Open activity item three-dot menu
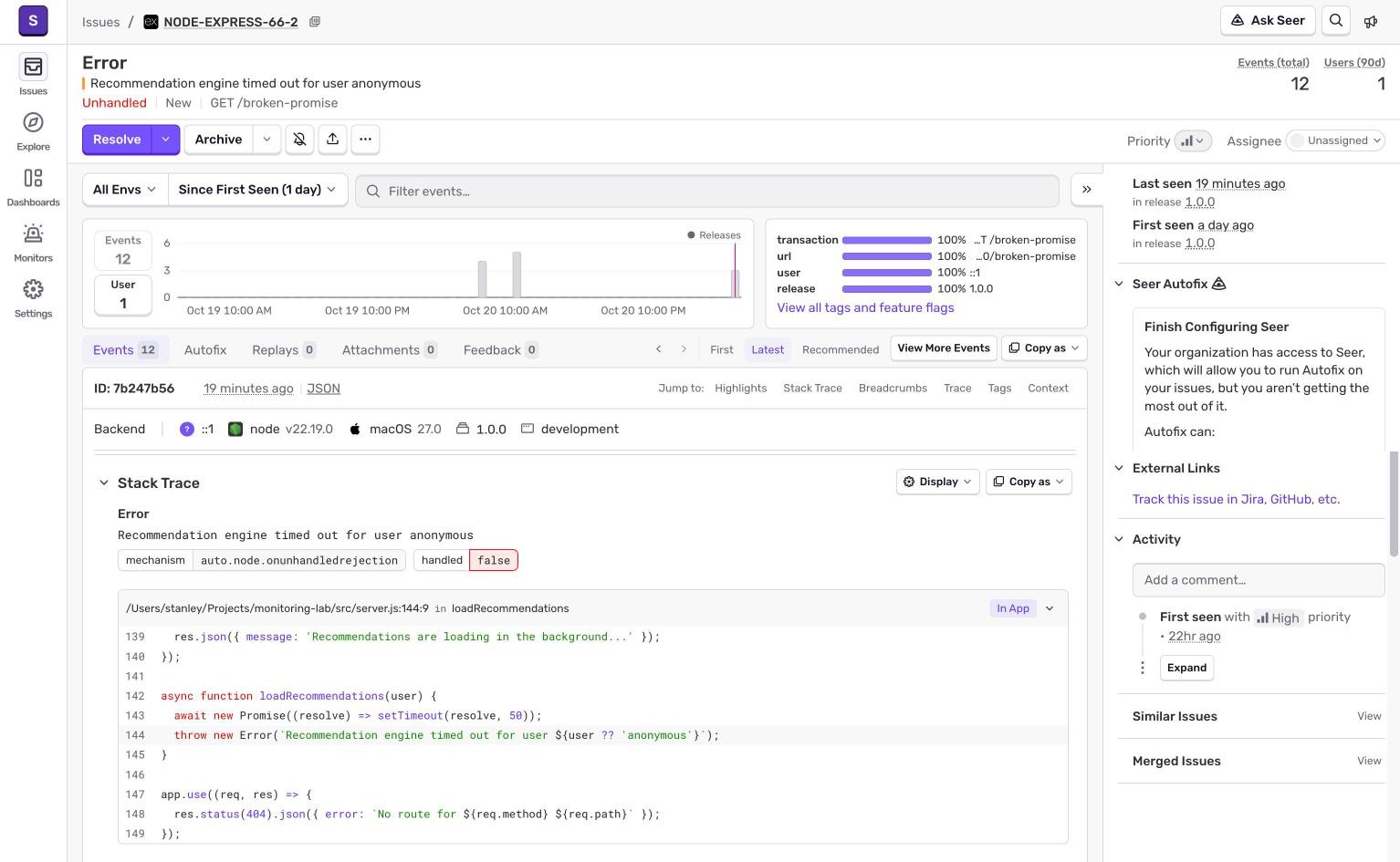The width and height of the screenshot is (1400, 862). [1143, 668]
